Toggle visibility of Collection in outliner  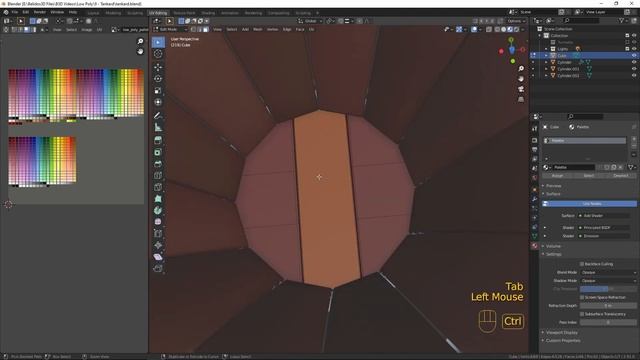(634, 36)
